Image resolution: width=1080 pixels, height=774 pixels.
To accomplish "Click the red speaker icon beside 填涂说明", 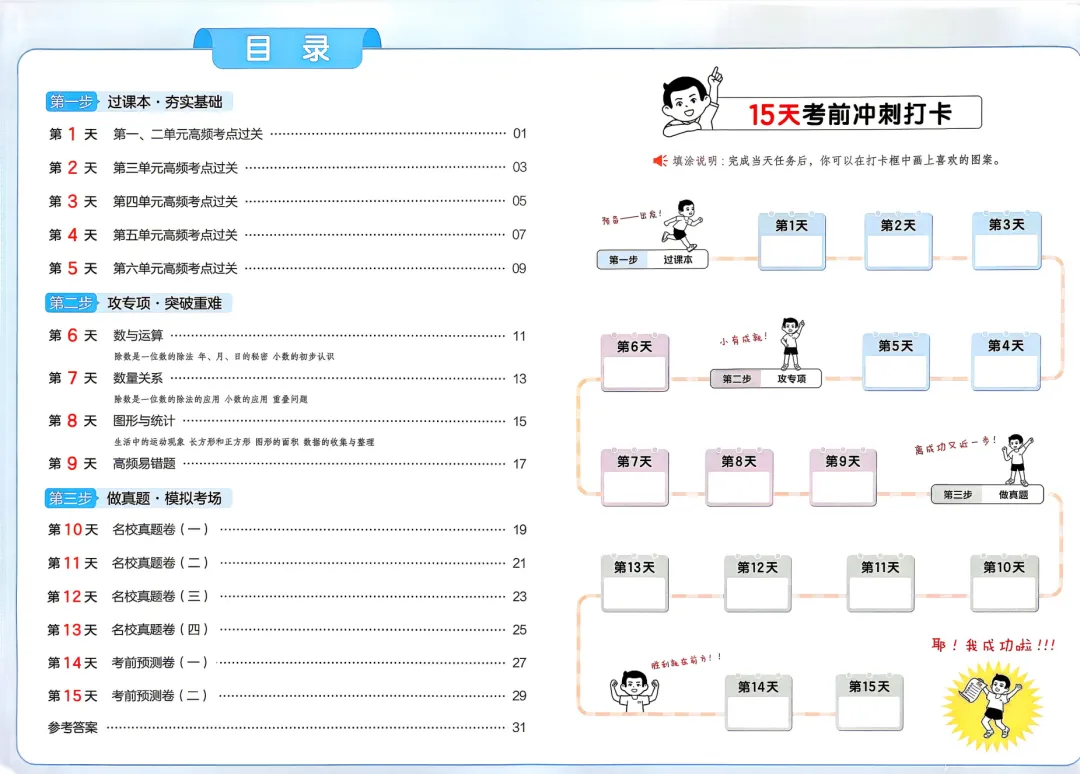I will 660,160.
